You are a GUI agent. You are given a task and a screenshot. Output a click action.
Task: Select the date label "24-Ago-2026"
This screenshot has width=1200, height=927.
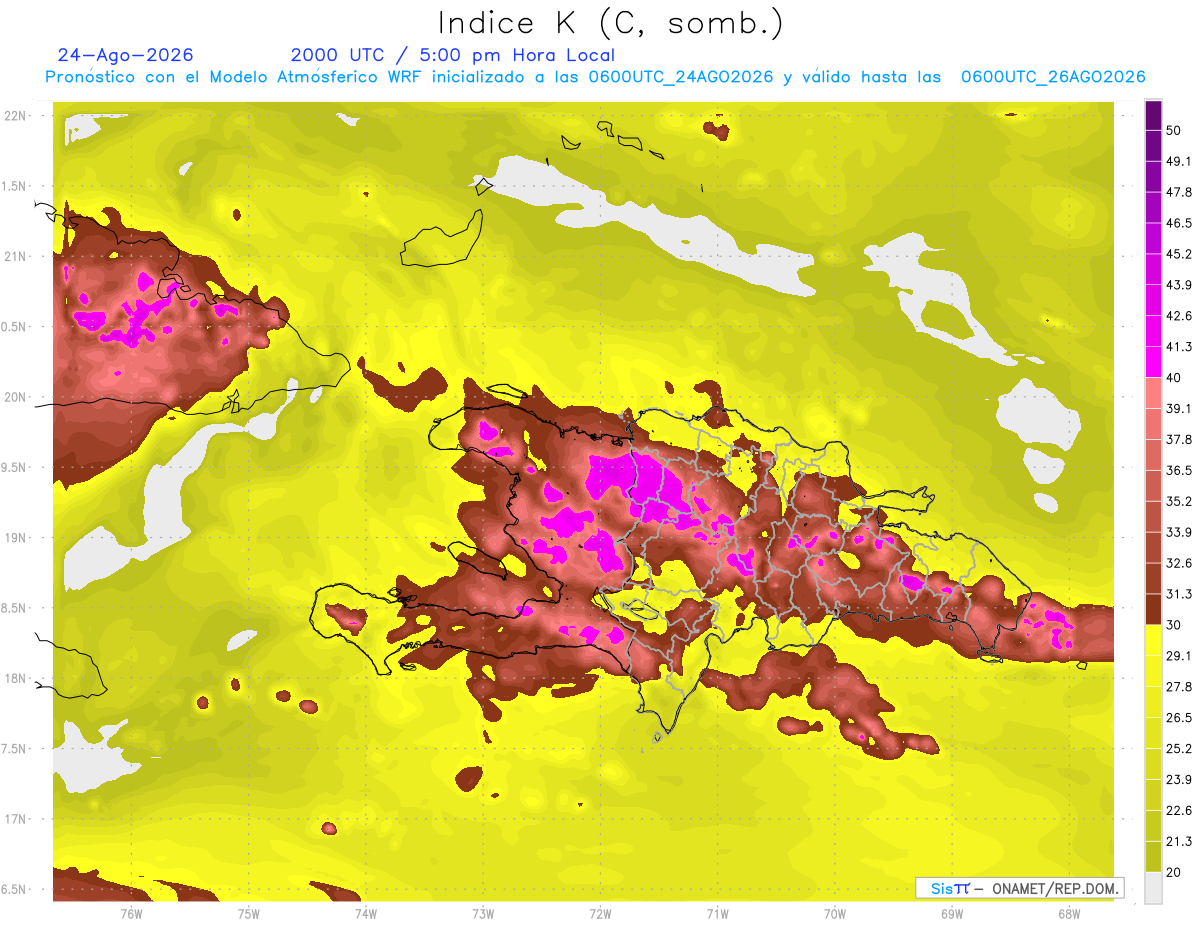[126, 55]
